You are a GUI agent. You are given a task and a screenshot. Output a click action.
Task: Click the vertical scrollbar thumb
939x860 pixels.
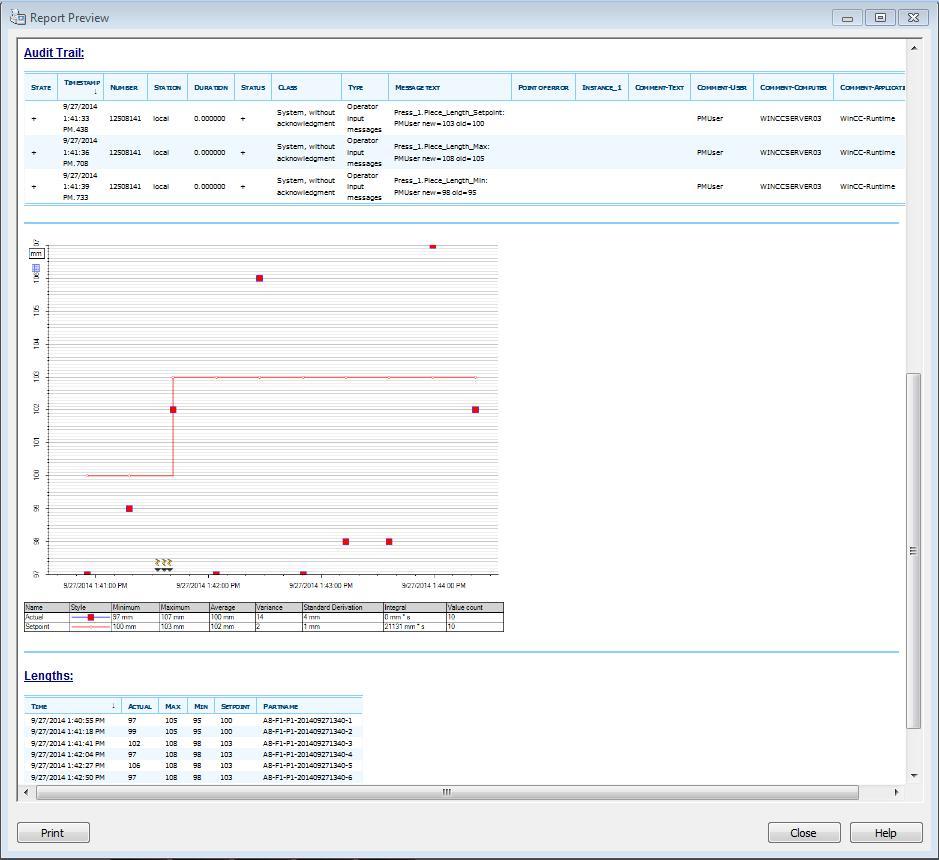point(914,551)
